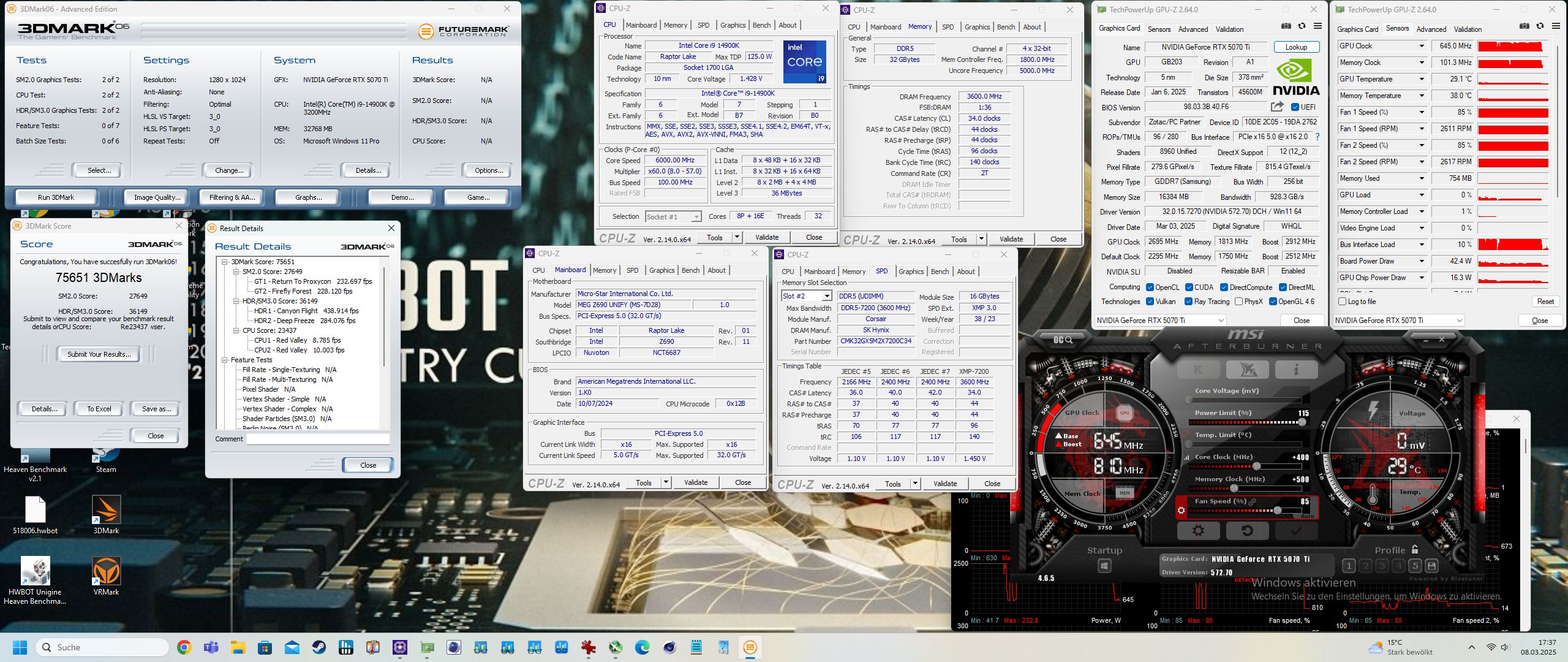
Task: Toggle Afterburner apply-at-Windows-startup button
Action: 1104,566
